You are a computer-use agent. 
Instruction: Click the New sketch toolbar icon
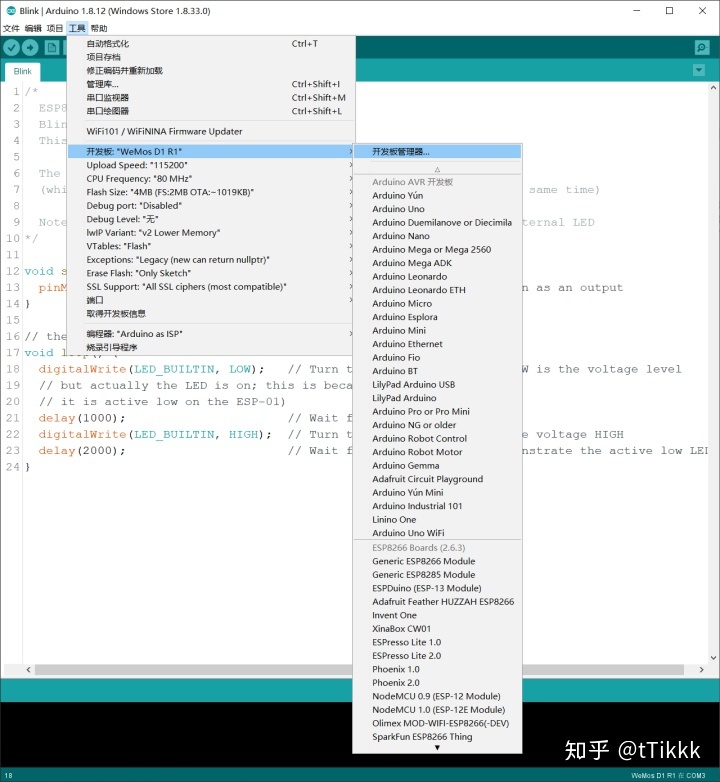tap(51, 48)
